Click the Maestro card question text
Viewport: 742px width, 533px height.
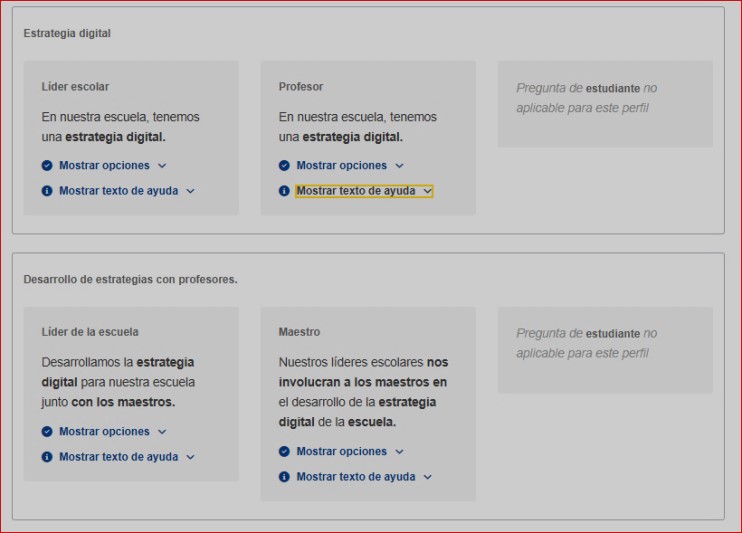pyautogui.click(x=362, y=392)
